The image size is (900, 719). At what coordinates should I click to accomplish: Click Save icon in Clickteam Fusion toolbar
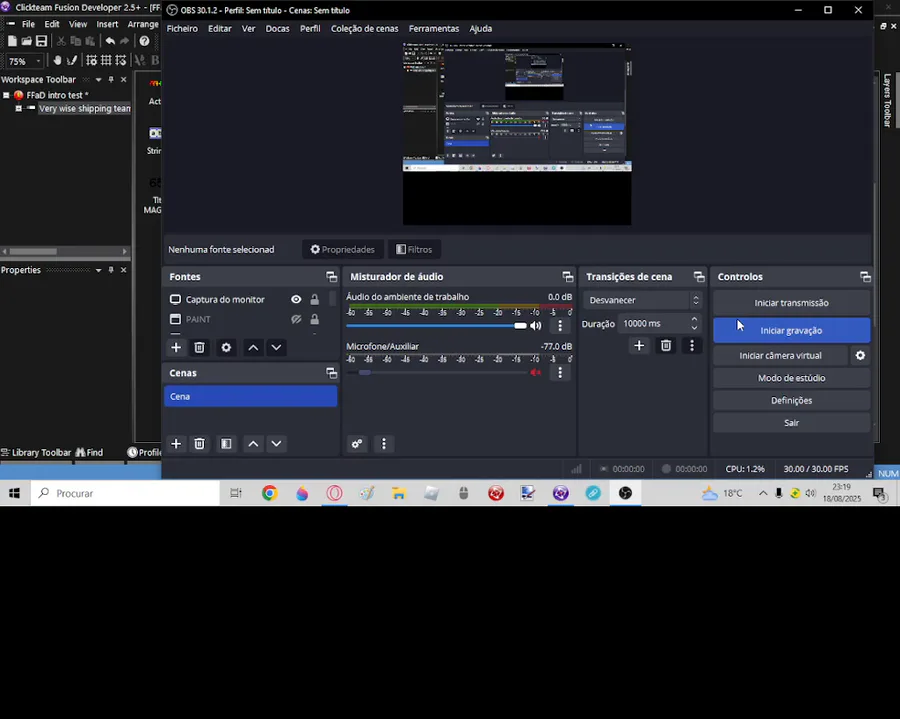[x=41, y=41]
